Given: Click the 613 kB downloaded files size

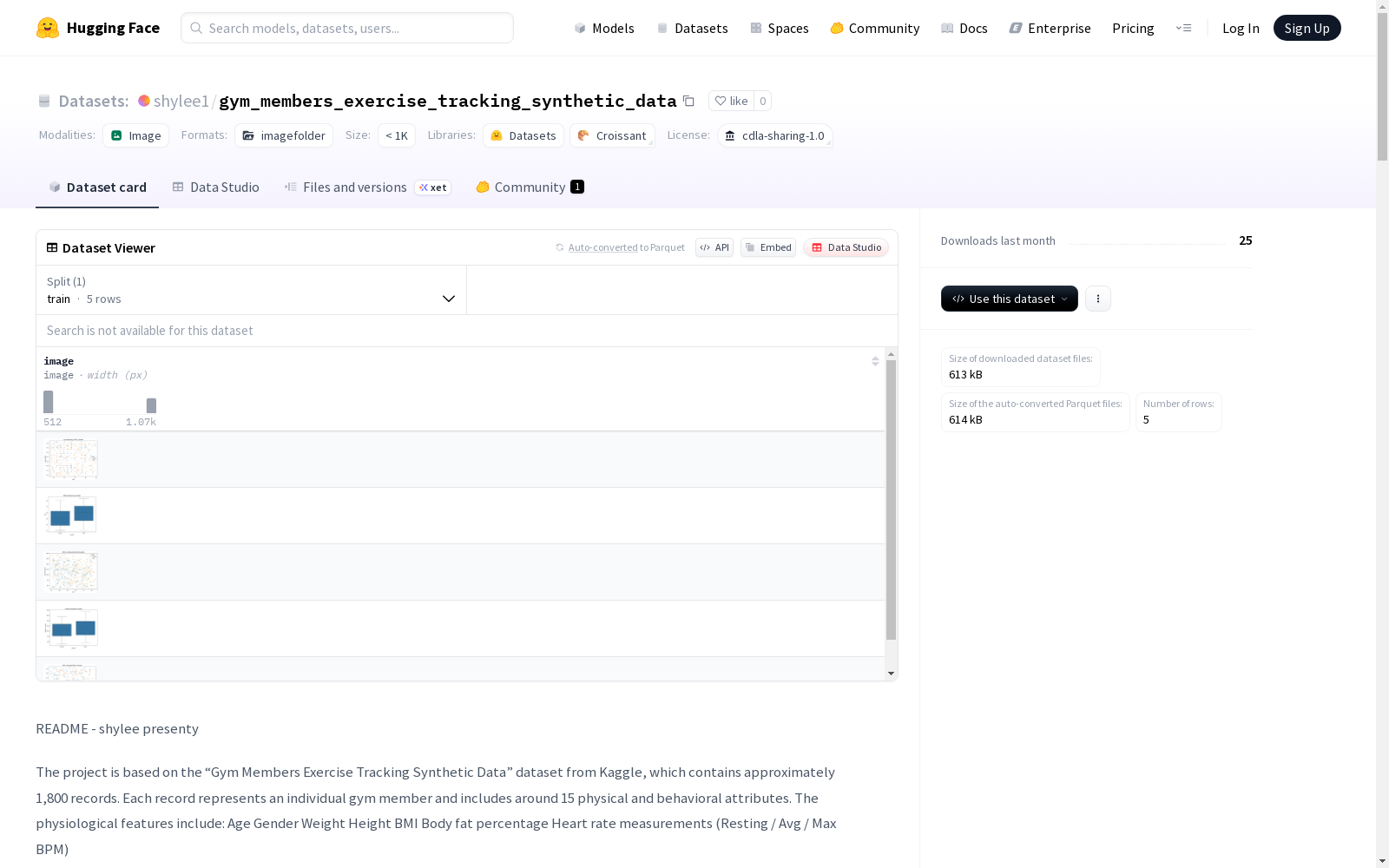Looking at the screenshot, I should [965, 375].
